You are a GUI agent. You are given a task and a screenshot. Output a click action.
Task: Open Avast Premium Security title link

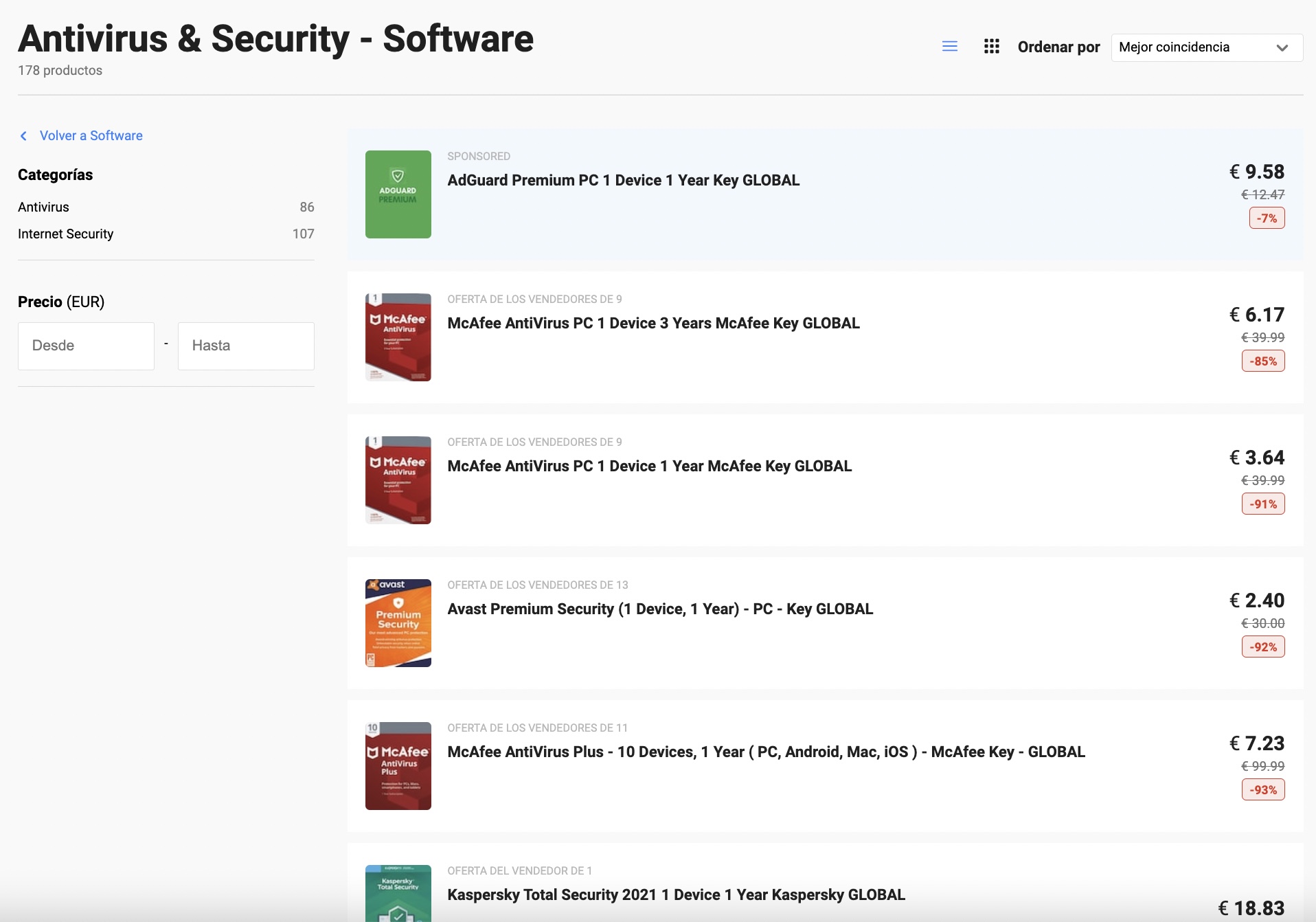pos(661,609)
